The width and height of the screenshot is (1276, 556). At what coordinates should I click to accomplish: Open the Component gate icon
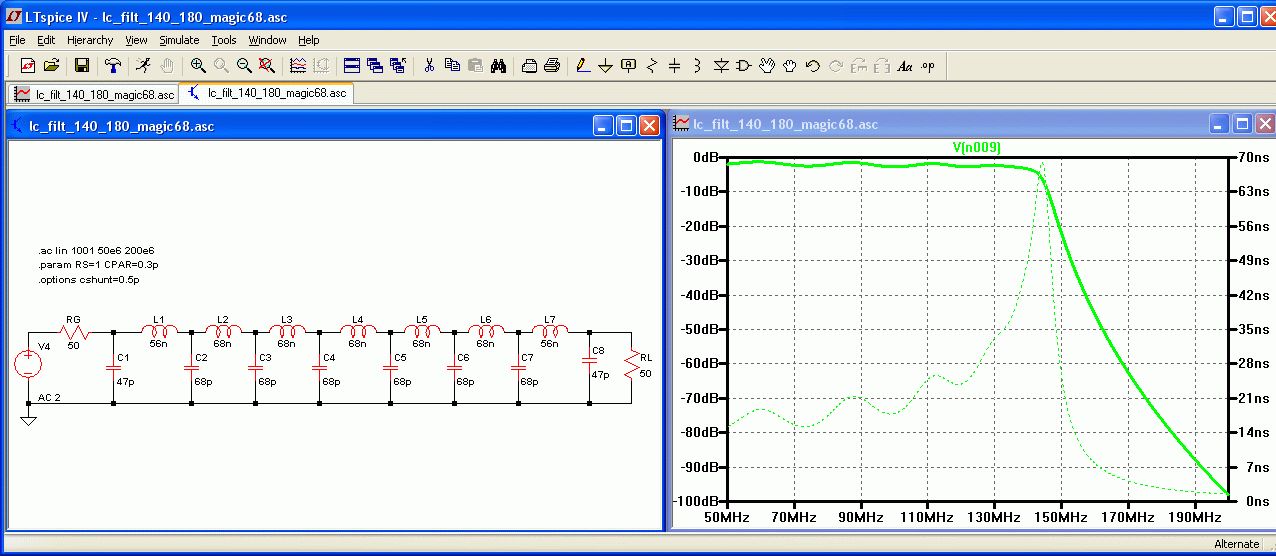[744, 66]
